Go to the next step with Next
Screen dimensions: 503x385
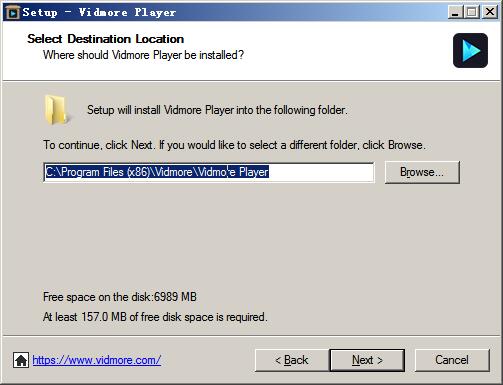(367, 360)
